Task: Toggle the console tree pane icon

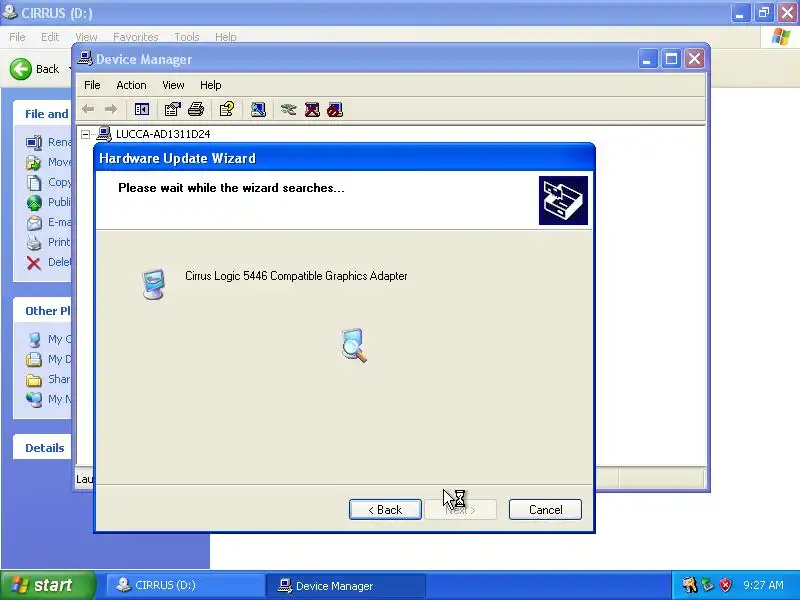Action: (x=141, y=109)
